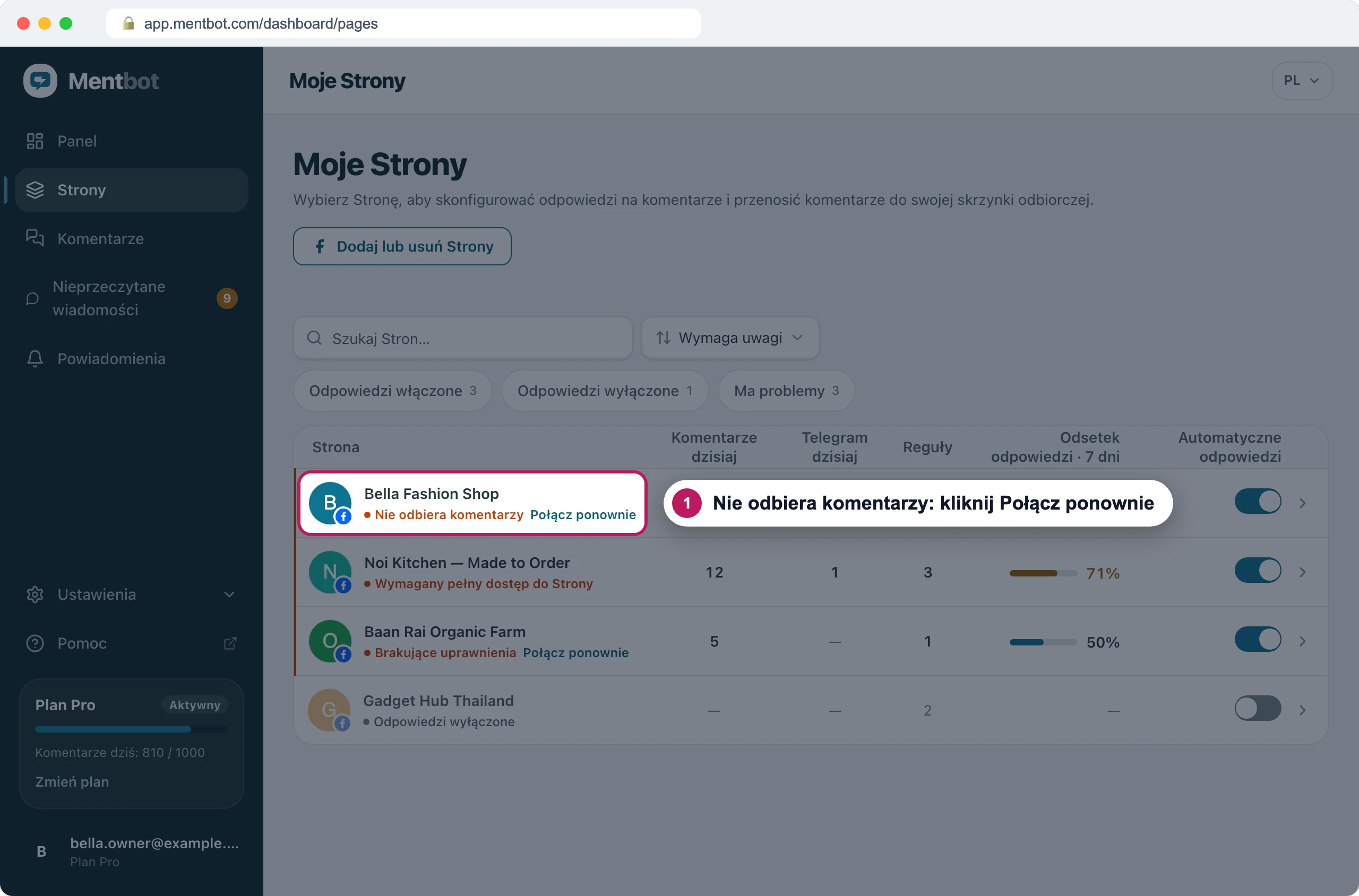Click the Gadget Hub Thailand avatar
1359x896 pixels.
click(329, 710)
